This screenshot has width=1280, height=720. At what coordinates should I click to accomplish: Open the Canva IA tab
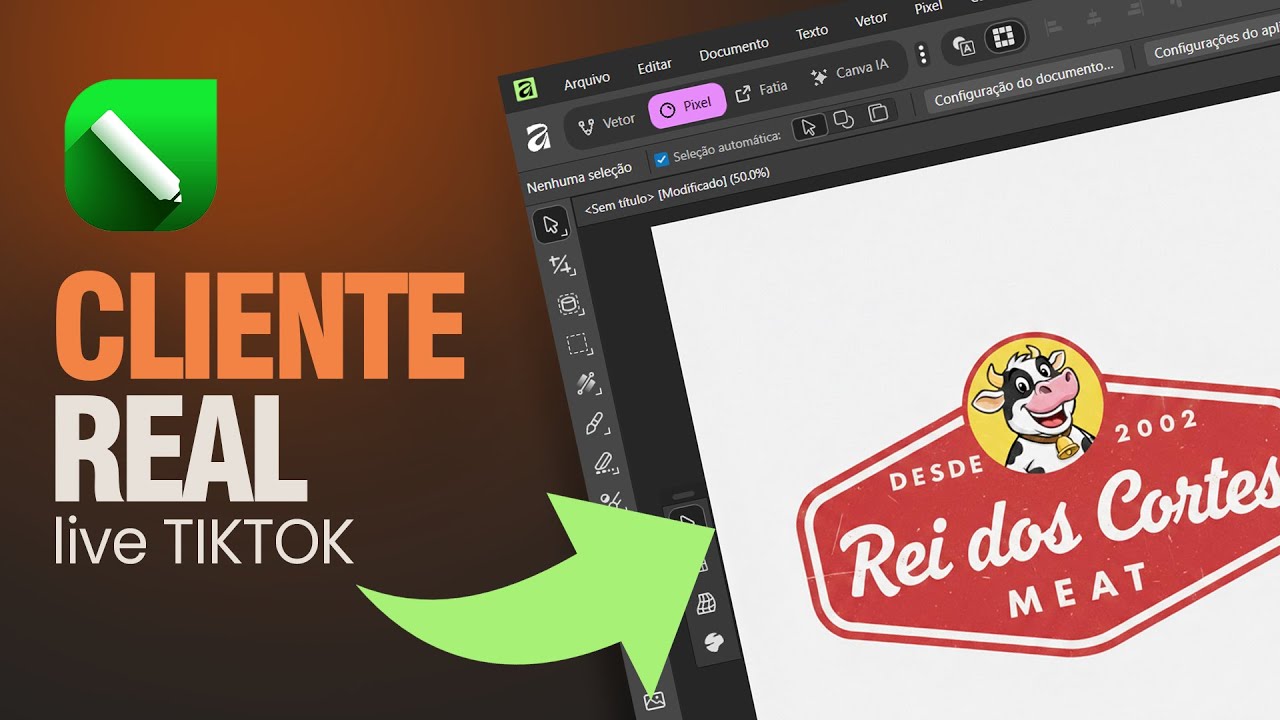coord(850,71)
